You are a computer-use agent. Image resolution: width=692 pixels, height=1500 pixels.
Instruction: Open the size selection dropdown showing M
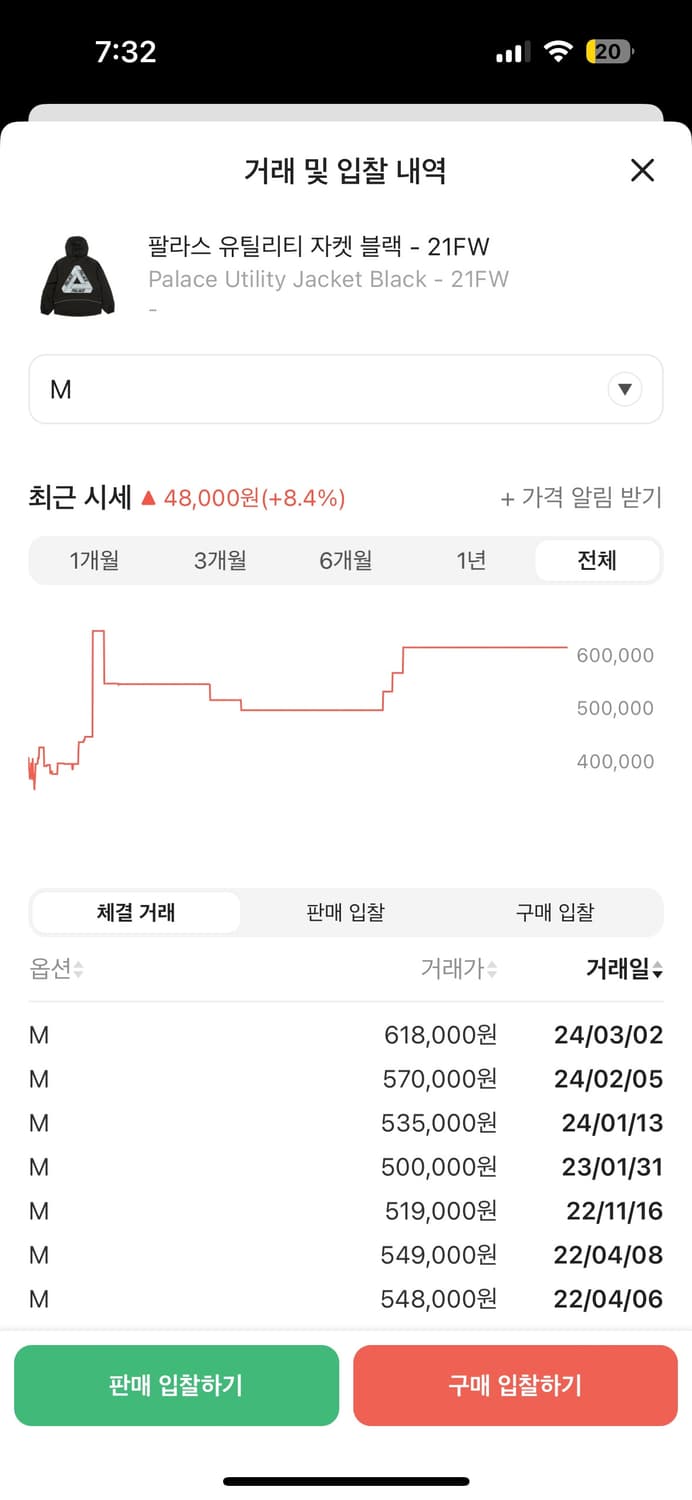coord(345,389)
